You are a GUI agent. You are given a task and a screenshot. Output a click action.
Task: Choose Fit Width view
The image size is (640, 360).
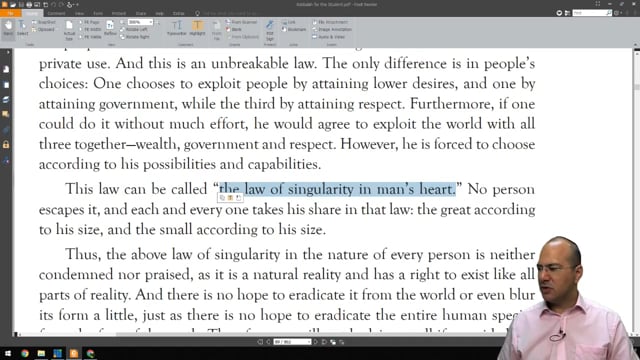pyautogui.click(x=90, y=29)
